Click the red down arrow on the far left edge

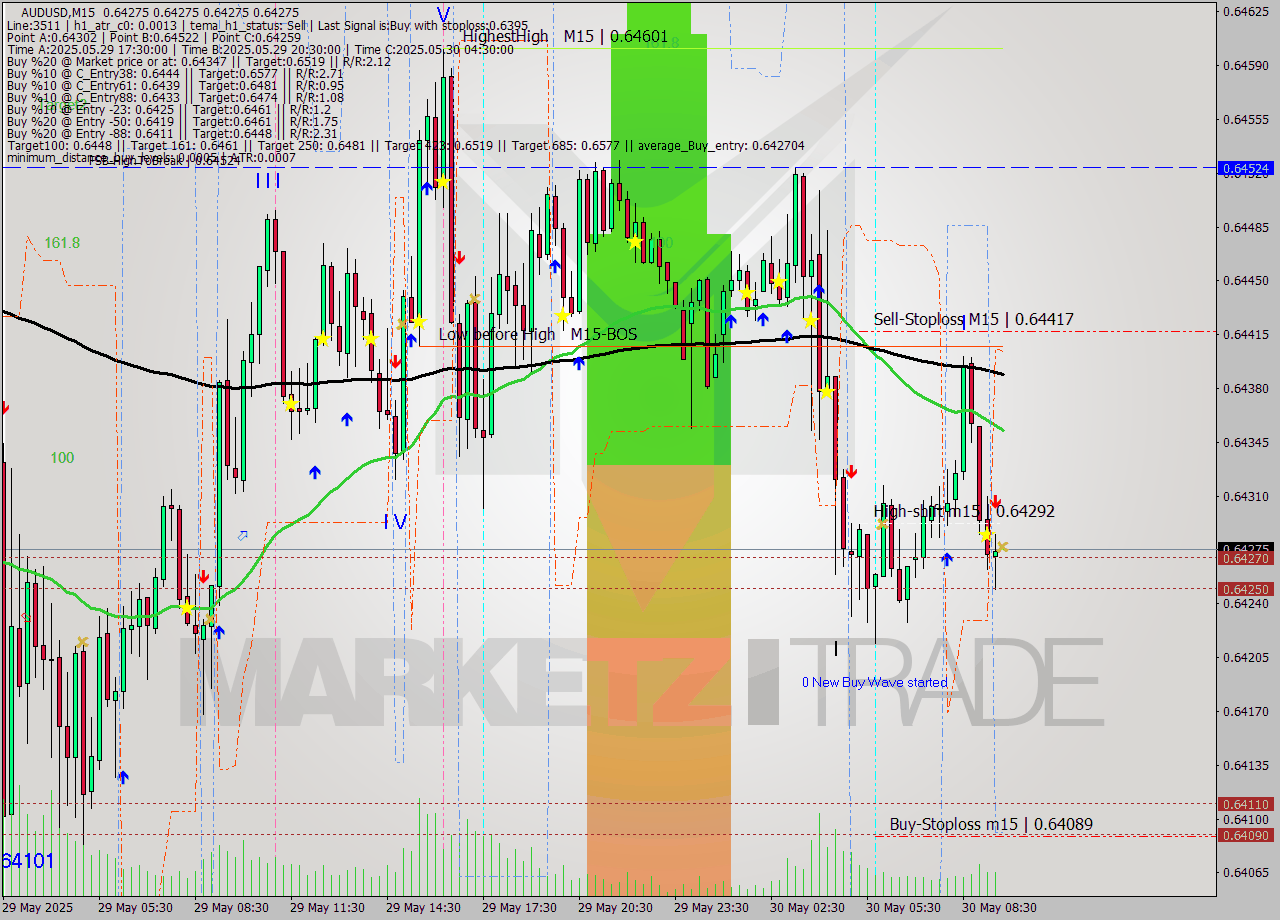click(5, 407)
